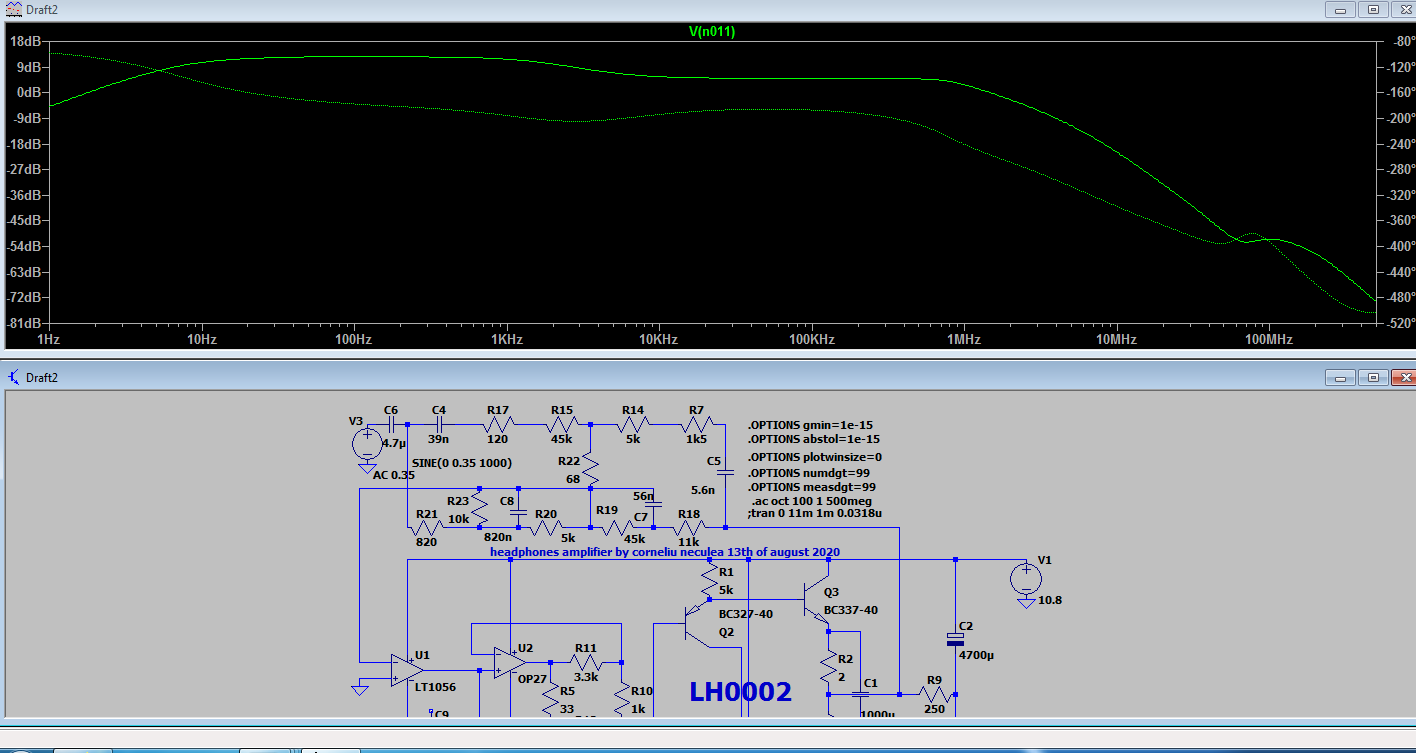Select resistor R17 symbol
This screenshot has width=1416, height=753.
click(498, 424)
